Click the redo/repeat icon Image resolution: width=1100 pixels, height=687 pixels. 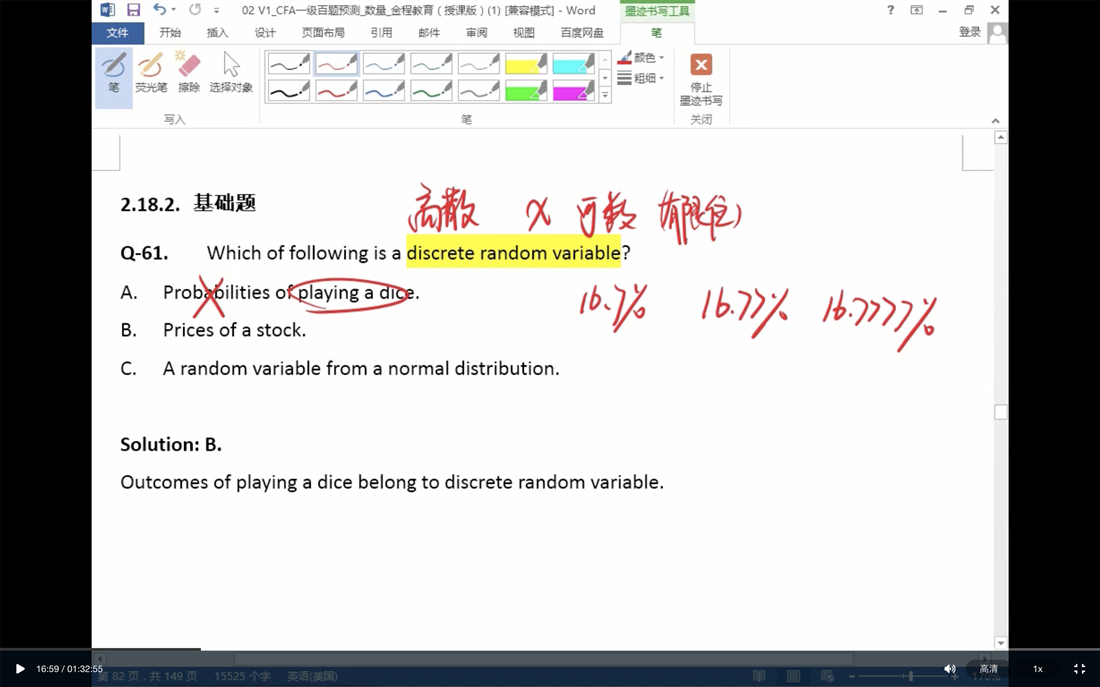tap(195, 10)
